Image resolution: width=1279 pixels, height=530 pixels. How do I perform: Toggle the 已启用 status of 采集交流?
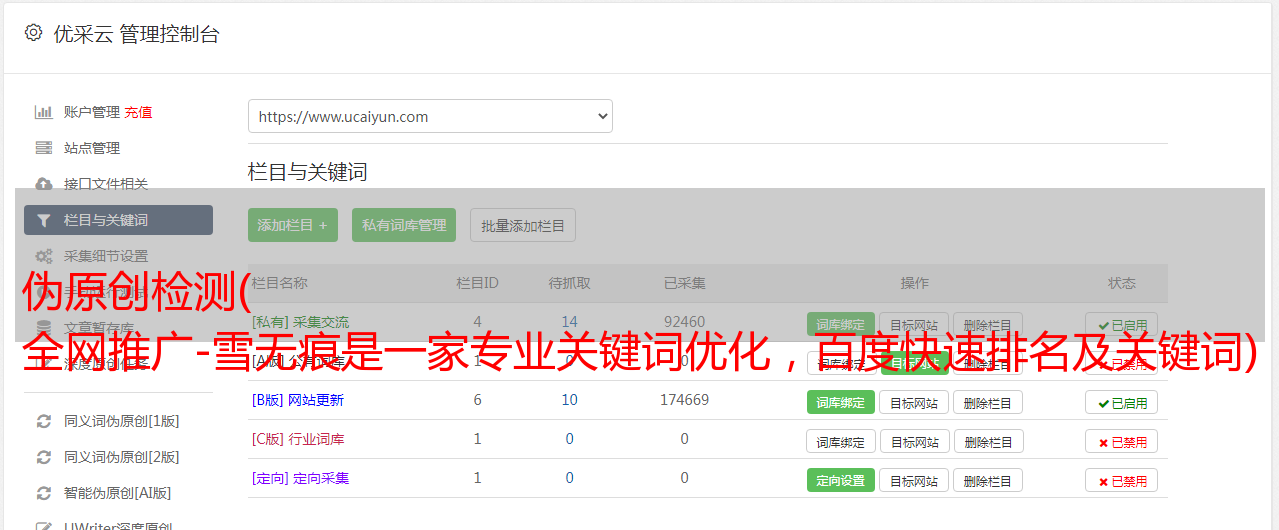[x=1122, y=324]
